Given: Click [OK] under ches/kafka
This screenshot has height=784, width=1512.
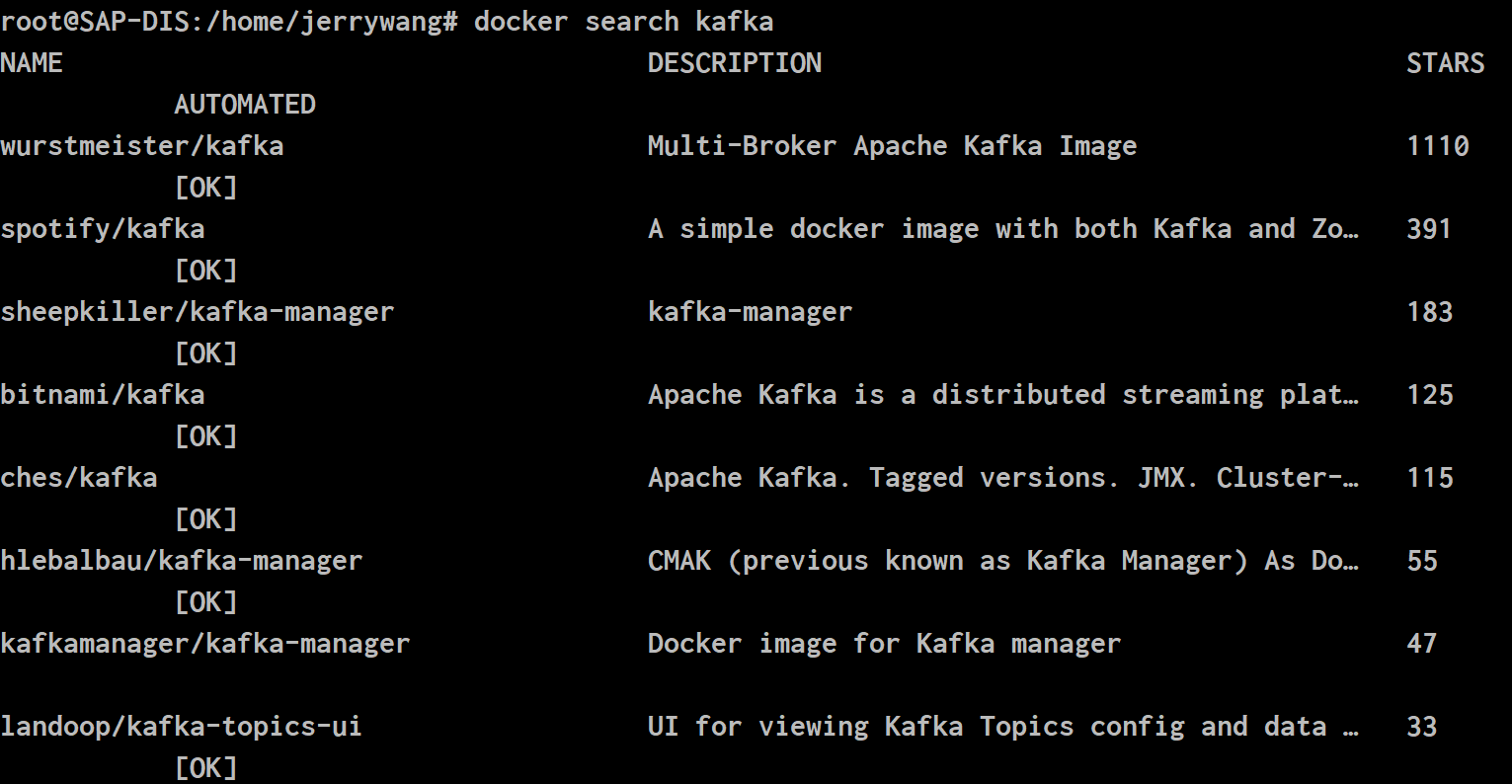Looking at the screenshot, I should [x=205, y=519].
